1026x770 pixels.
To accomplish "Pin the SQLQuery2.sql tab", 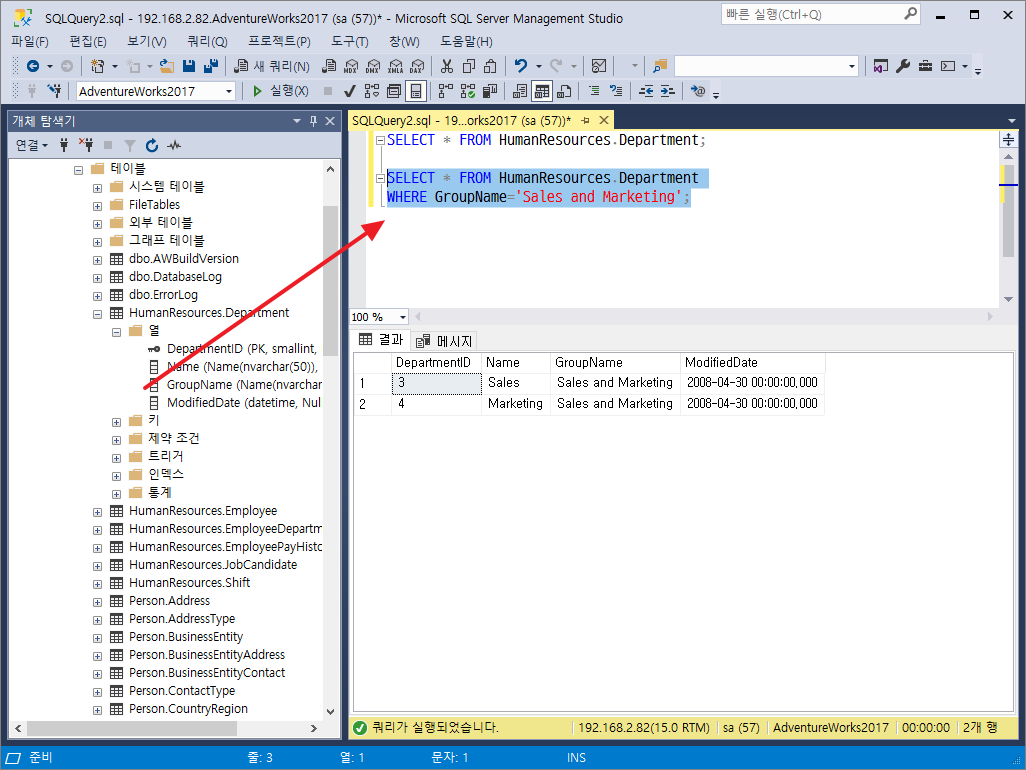I will coord(586,120).
